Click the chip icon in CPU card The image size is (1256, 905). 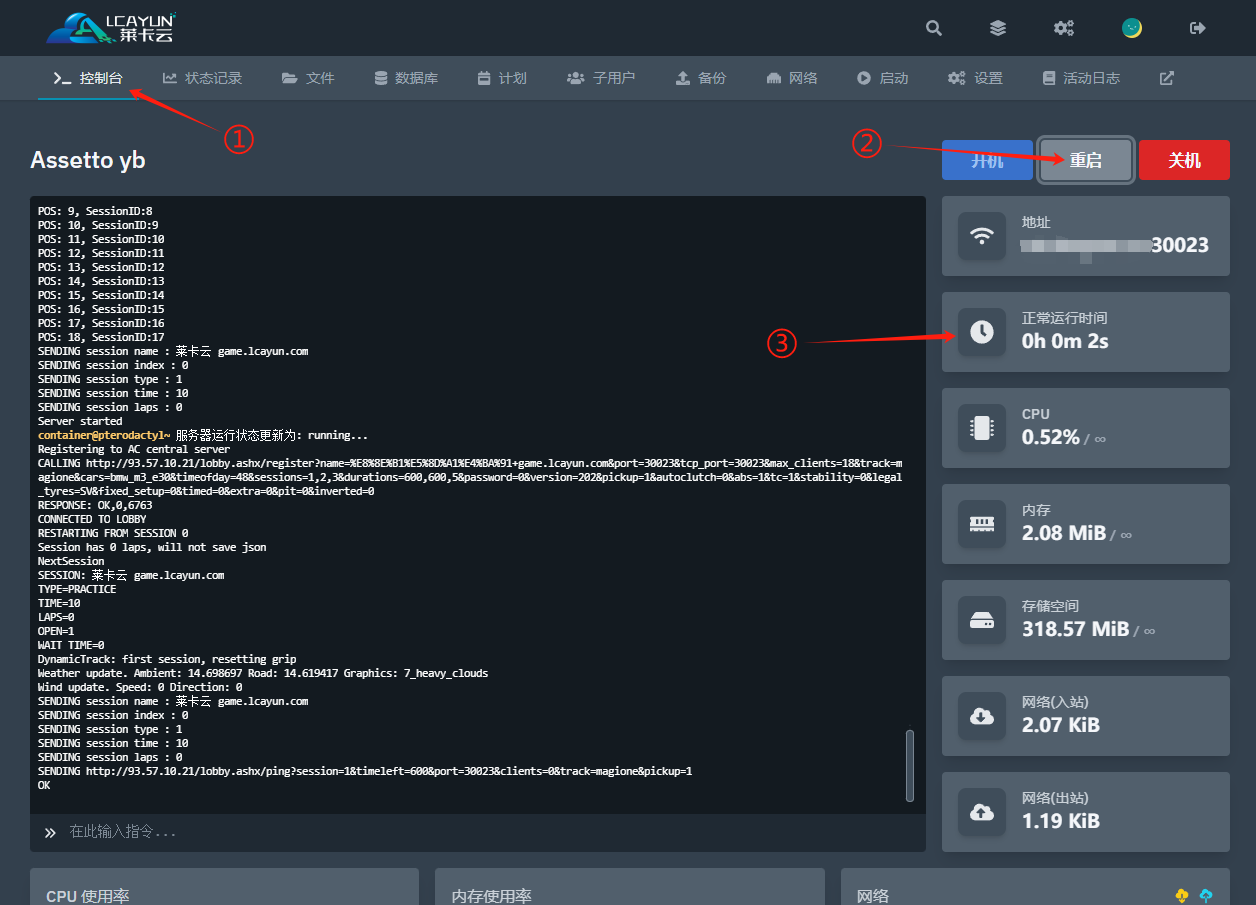point(982,428)
